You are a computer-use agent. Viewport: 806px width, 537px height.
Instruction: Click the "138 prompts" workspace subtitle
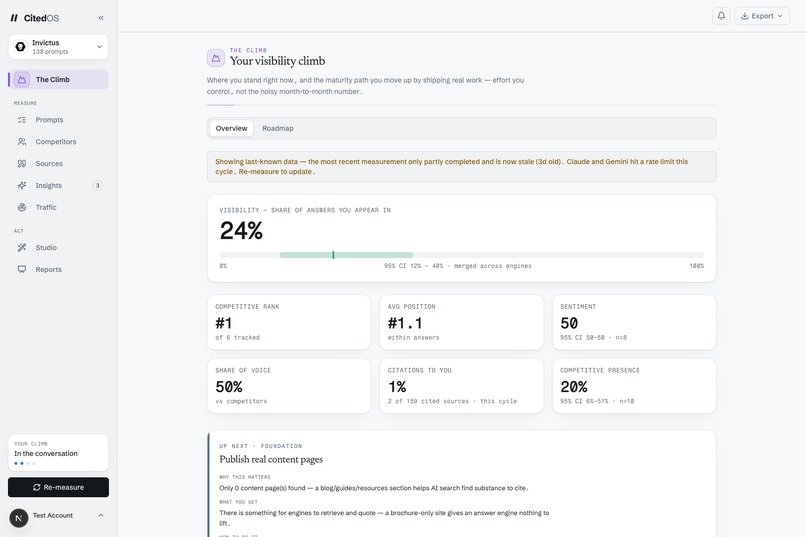pos(50,52)
